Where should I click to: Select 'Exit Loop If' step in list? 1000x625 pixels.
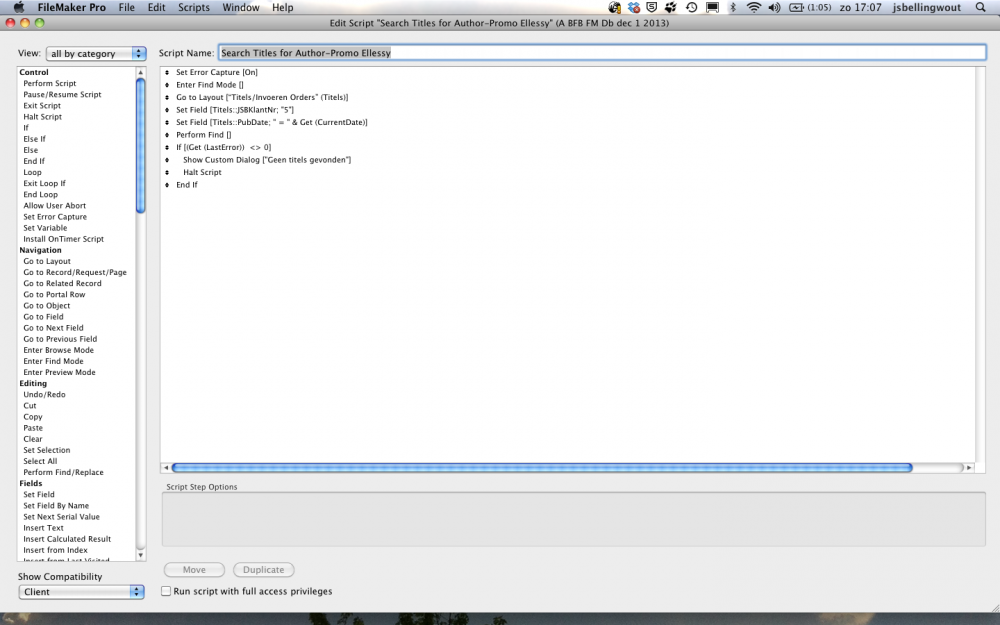click(45, 183)
